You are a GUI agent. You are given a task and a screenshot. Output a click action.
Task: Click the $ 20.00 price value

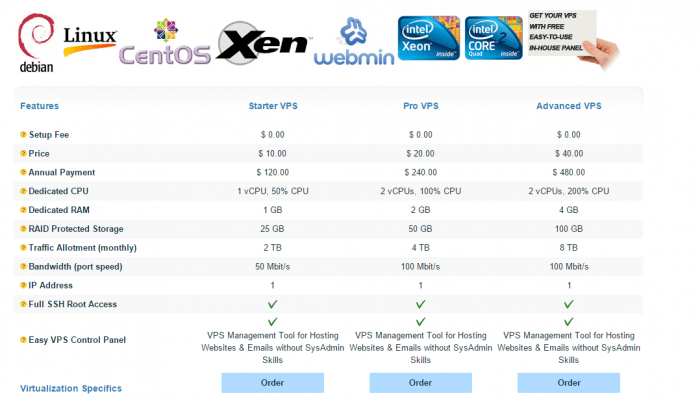click(x=421, y=153)
